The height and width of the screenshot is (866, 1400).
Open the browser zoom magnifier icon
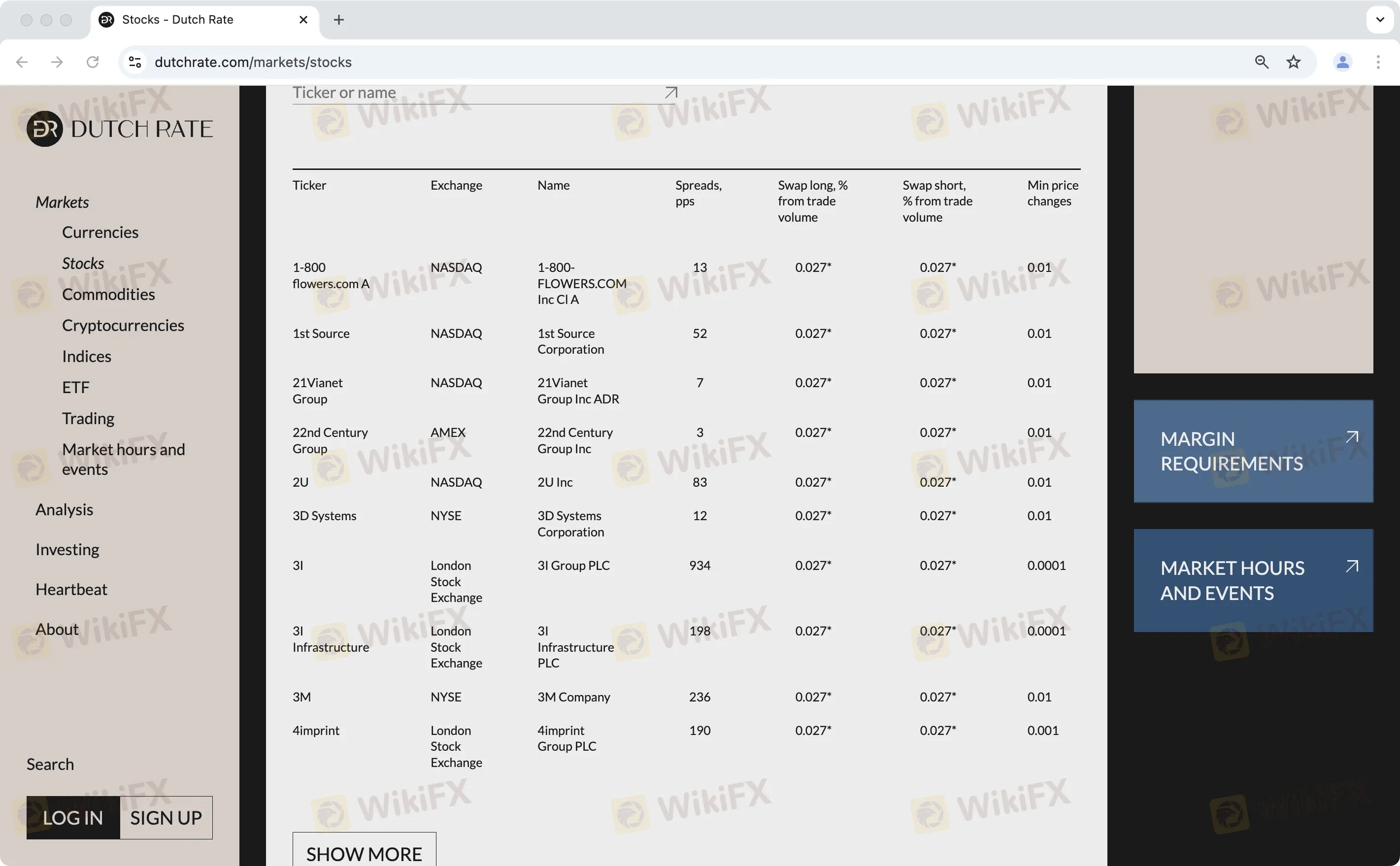click(x=1262, y=62)
